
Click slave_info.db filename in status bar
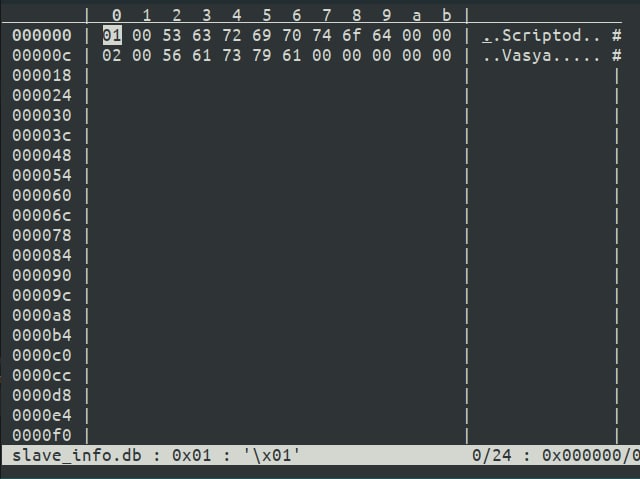tap(77, 455)
